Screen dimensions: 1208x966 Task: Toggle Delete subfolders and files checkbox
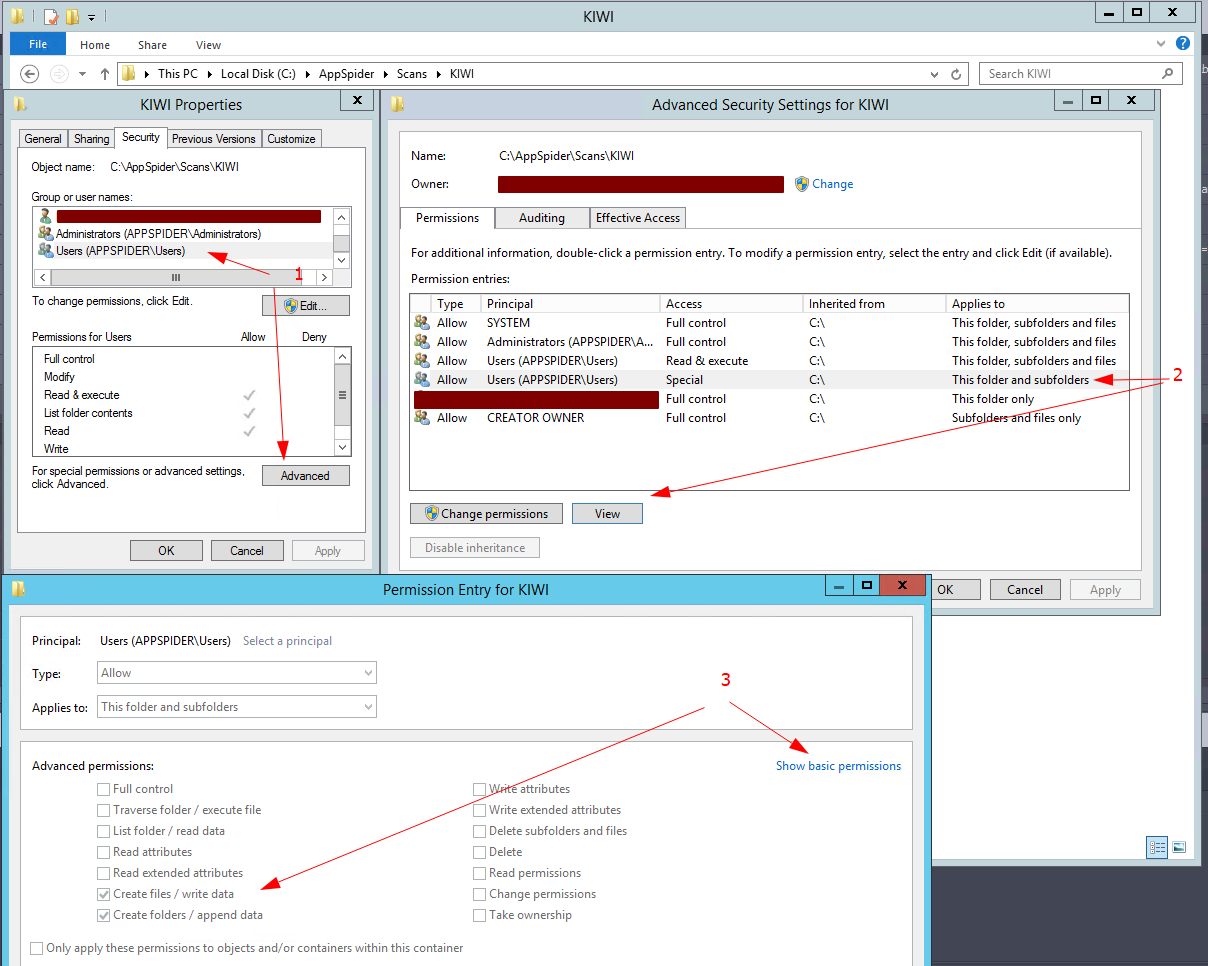[480, 831]
